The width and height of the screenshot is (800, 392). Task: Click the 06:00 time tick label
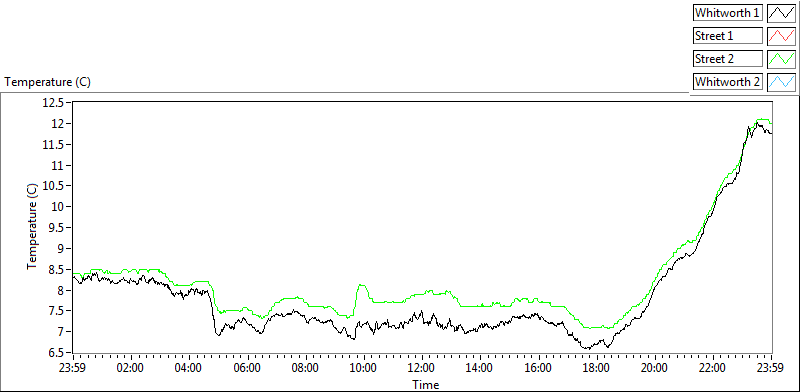click(248, 368)
